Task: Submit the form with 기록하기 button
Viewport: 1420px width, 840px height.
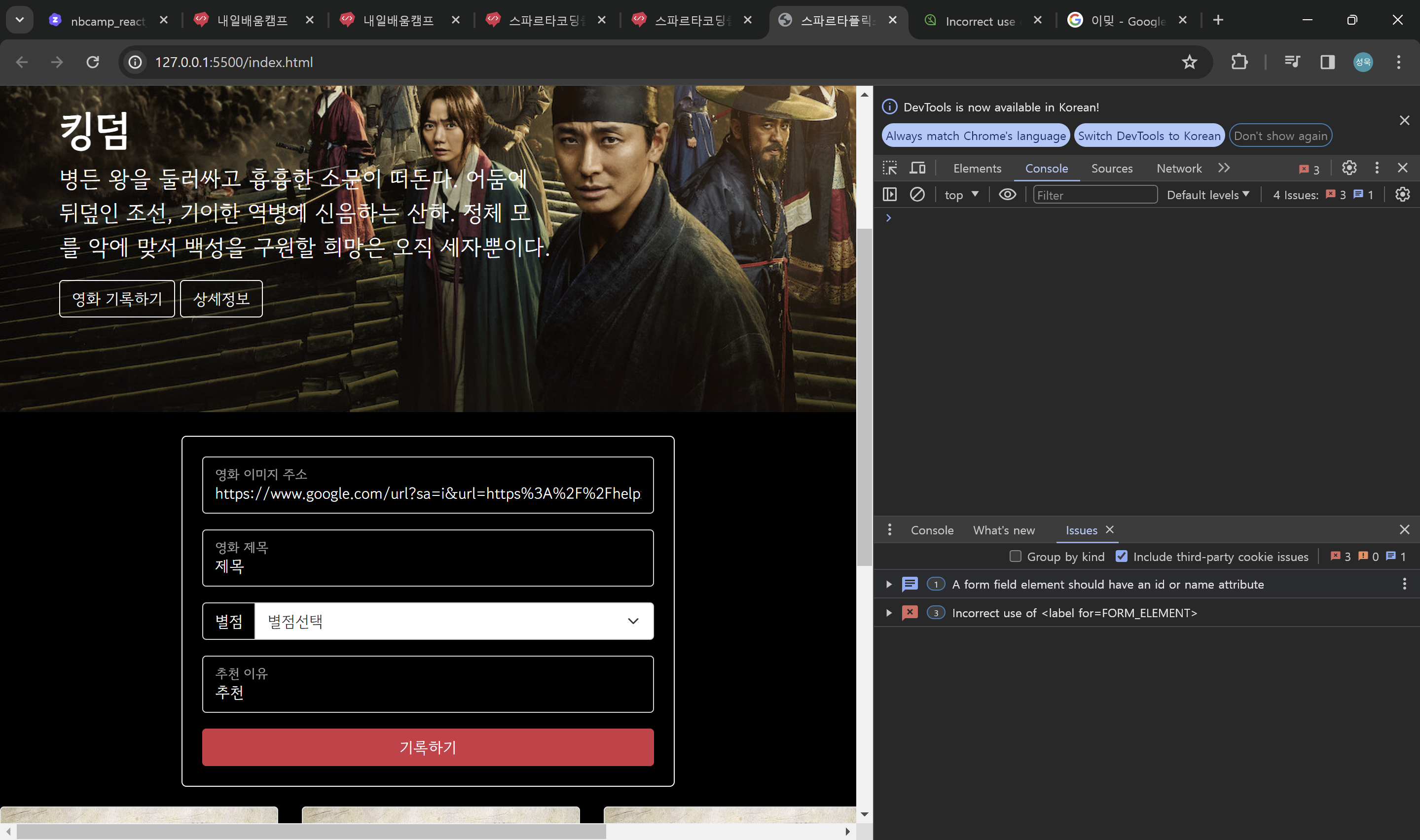Action: click(x=428, y=747)
